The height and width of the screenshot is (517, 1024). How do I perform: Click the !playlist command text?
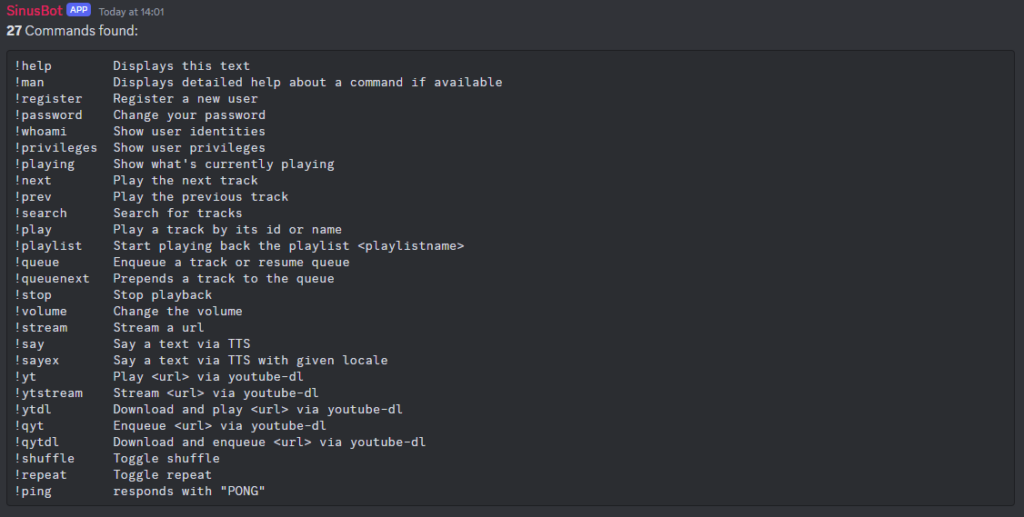[48, 246]
